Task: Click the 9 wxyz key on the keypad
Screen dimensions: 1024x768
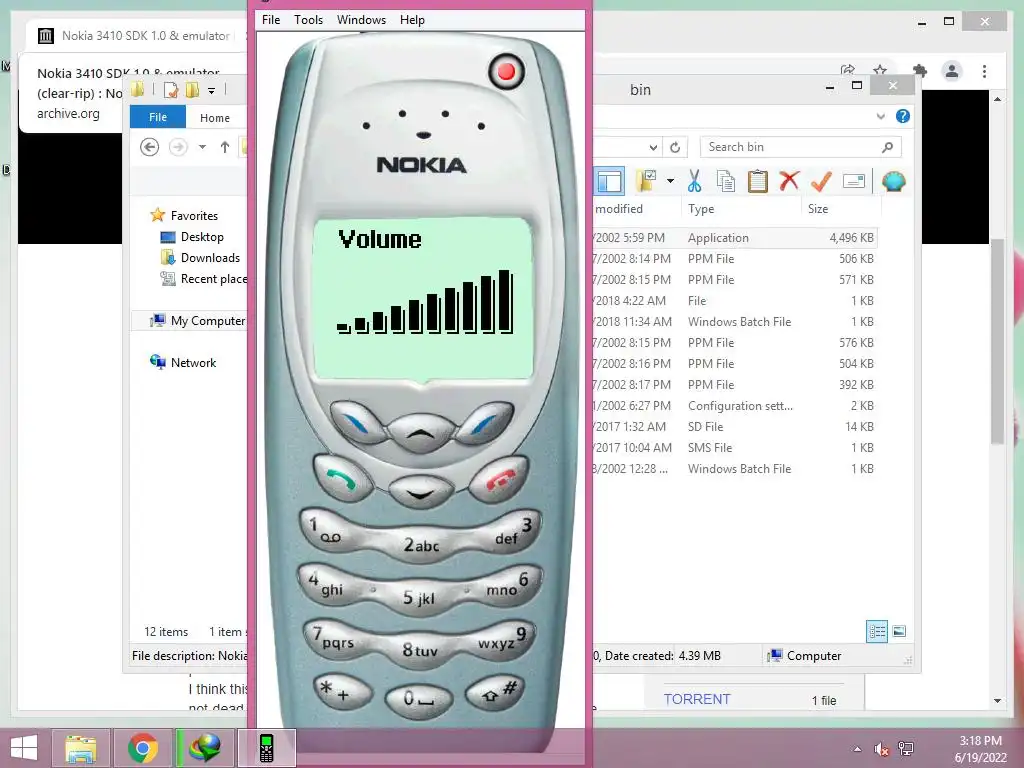Action: click(x=506, y=638)
